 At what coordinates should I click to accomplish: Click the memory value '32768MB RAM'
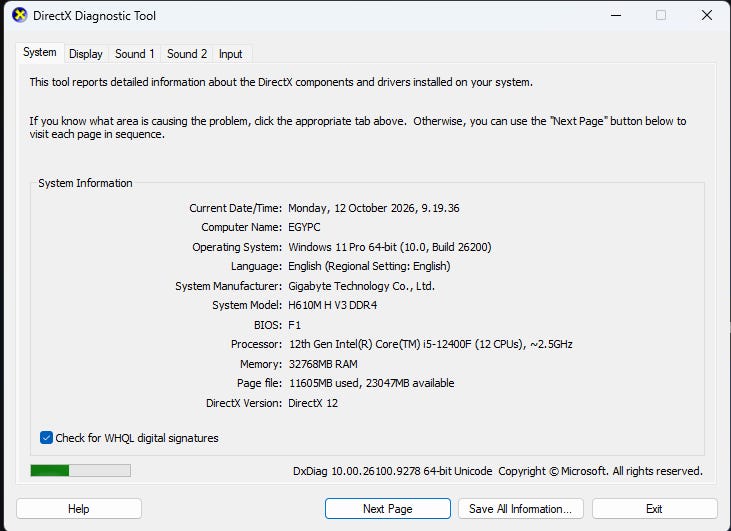coord(323,364)
